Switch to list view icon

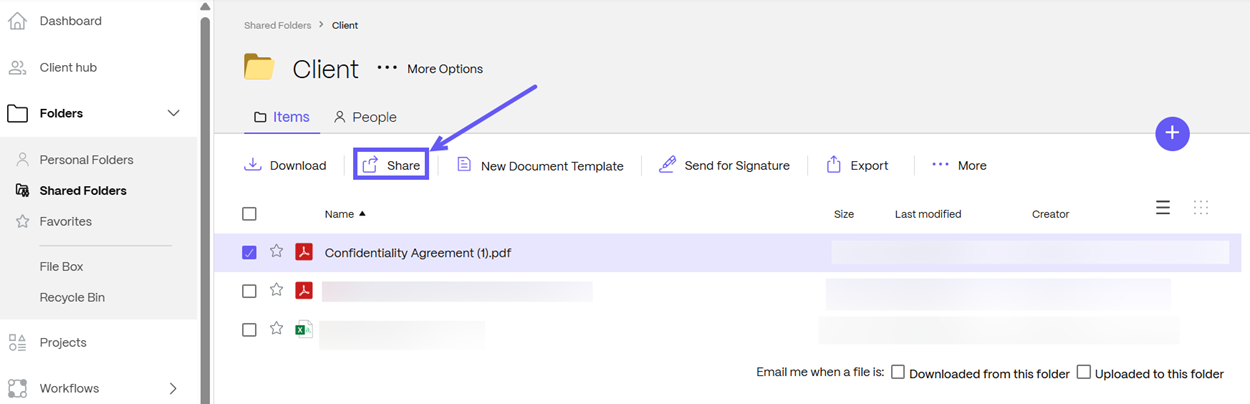click(1163, 207)
